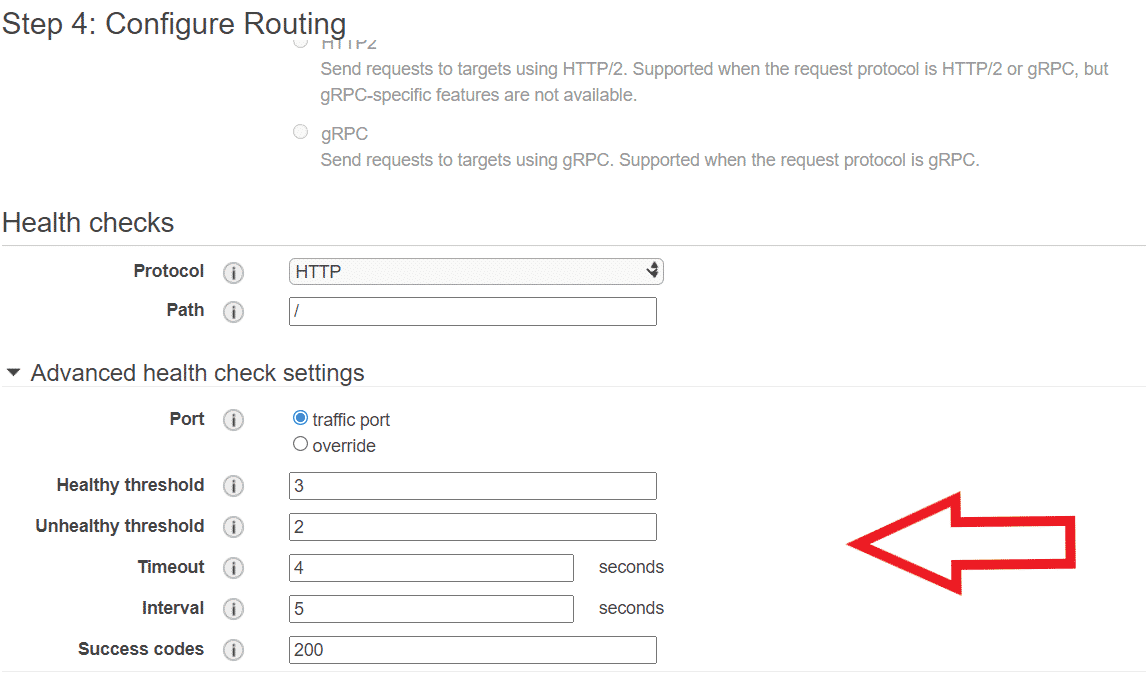Select the traffic port radio button

pyautogui.click(x=300, y=417)
